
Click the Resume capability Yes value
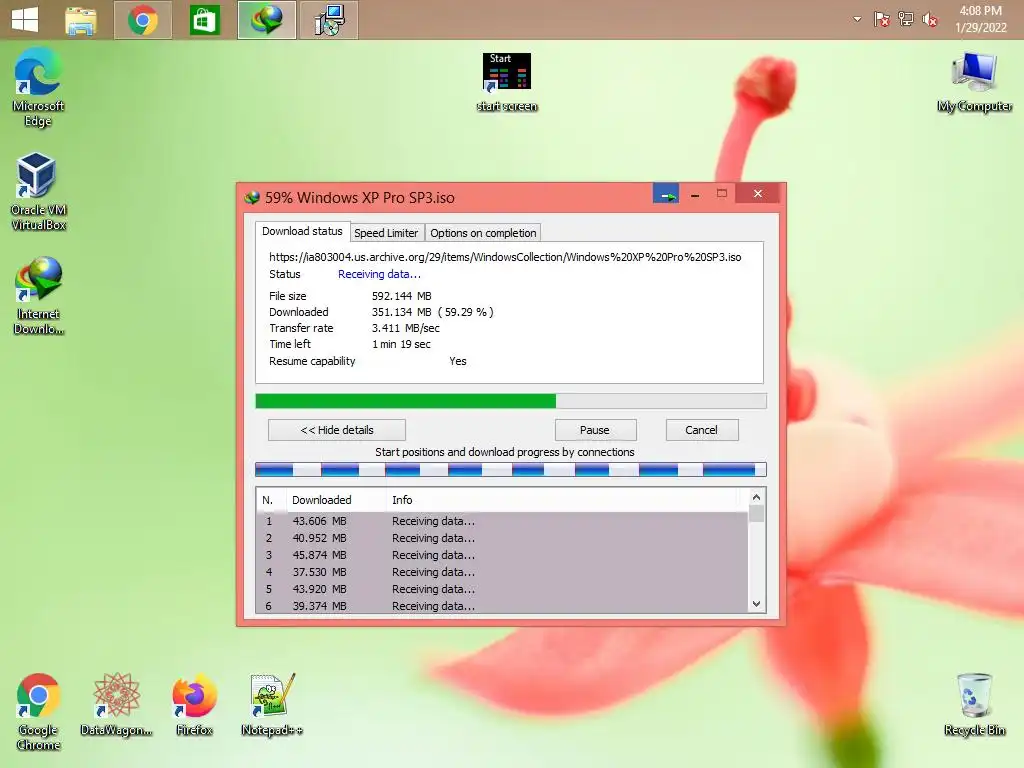pyautogui.click(x=458, y=361)
